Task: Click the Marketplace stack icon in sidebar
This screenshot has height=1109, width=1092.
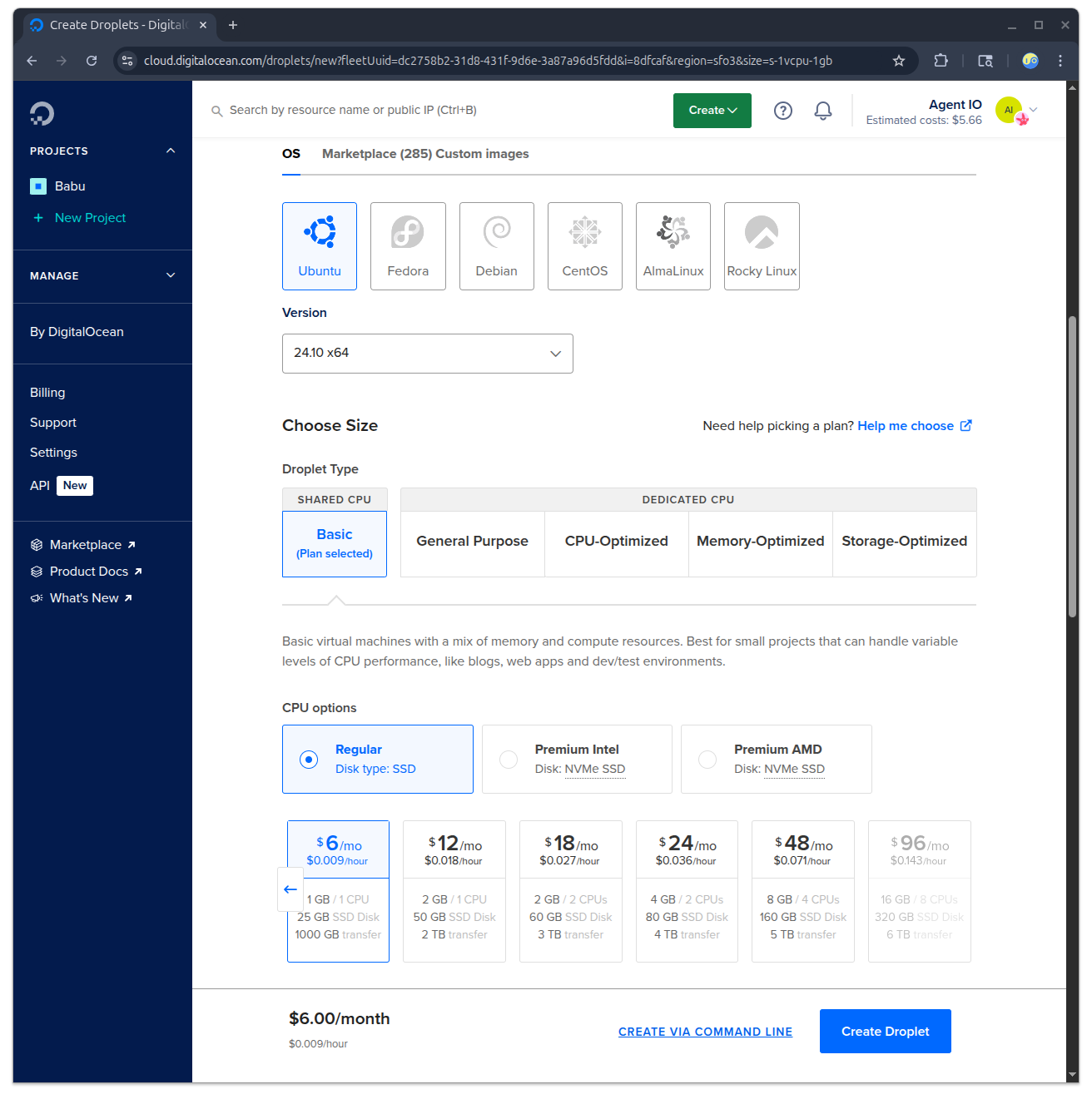Action: 37,545
